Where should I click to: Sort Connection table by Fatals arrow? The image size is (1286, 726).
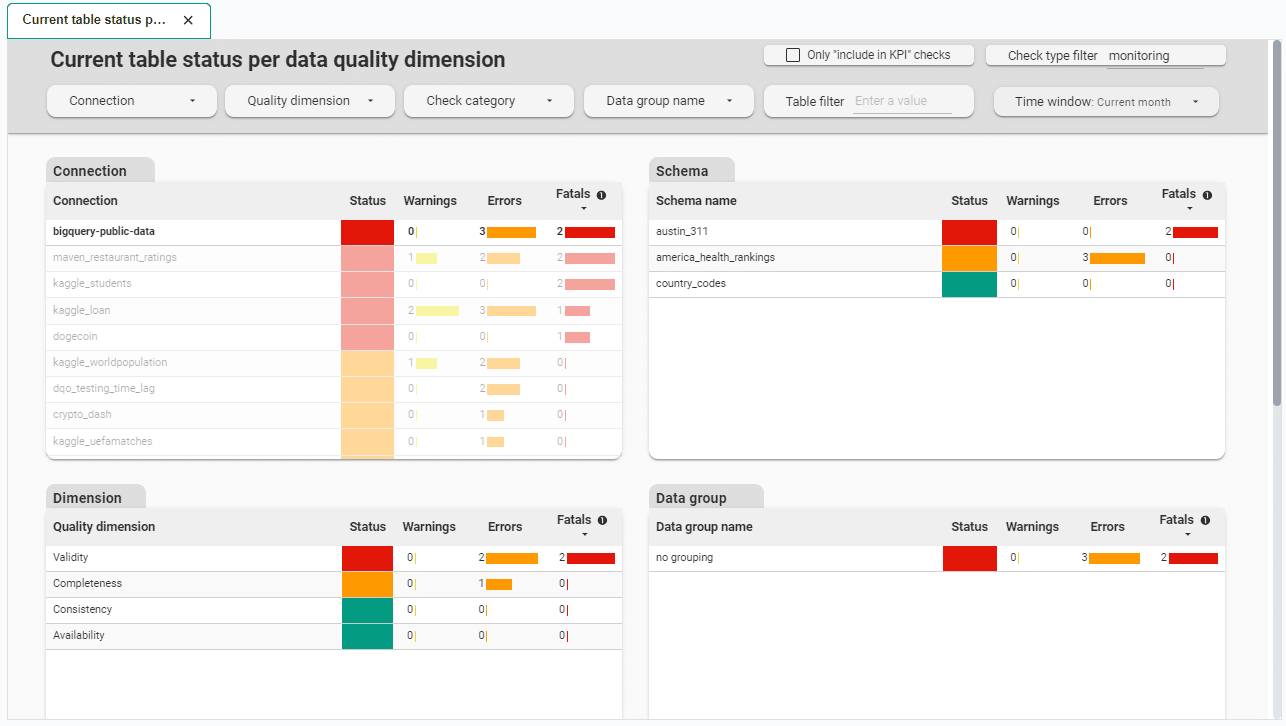tap(583, 209)
